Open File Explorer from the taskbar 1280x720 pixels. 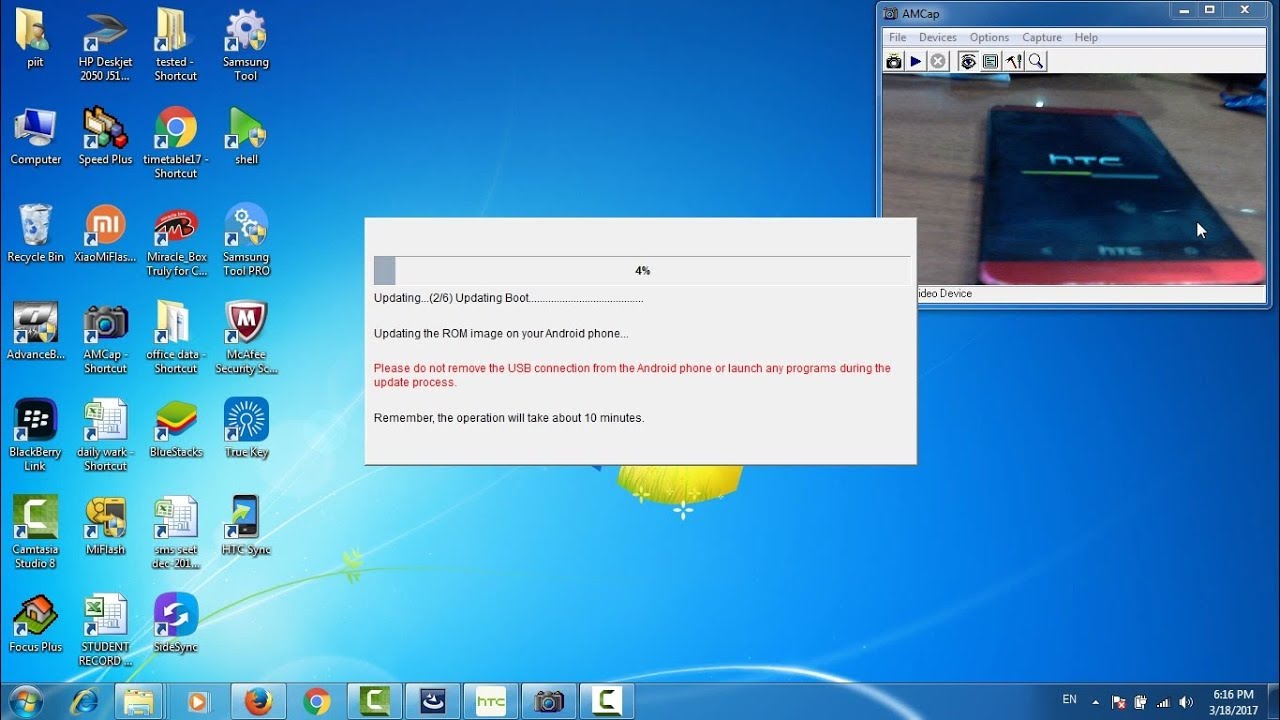(x=140, y=702)
